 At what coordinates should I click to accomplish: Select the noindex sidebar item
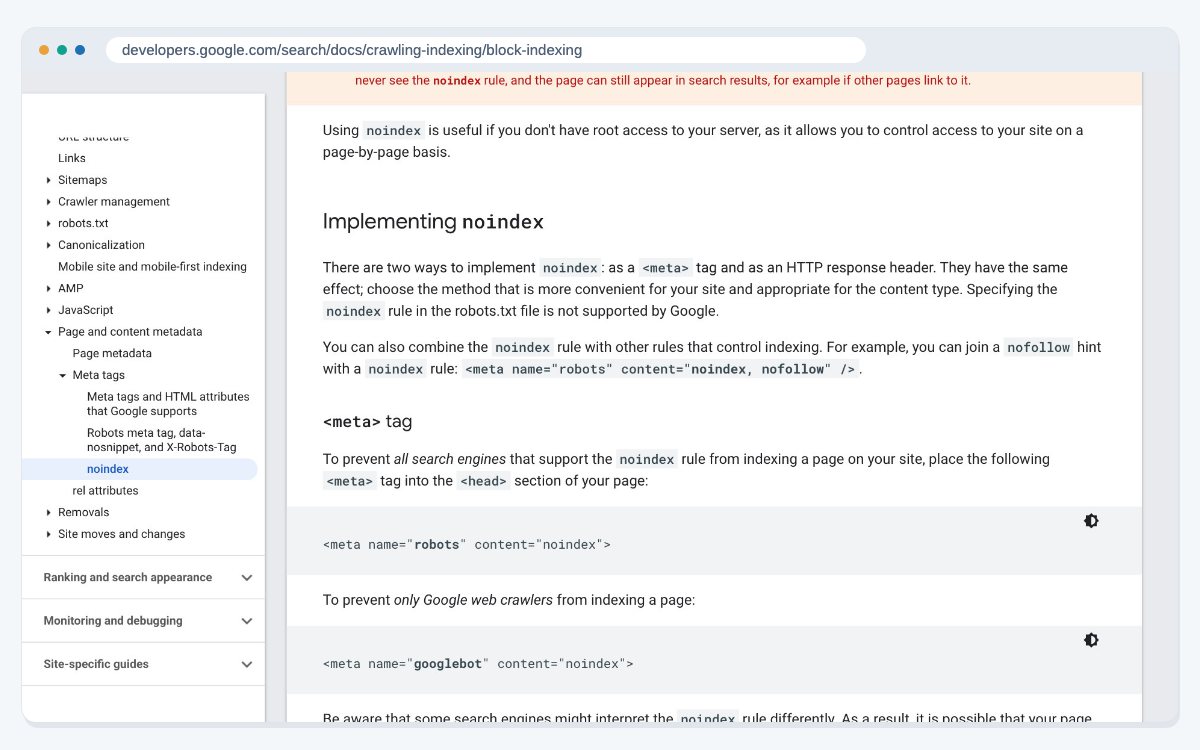tap(140, 469)
